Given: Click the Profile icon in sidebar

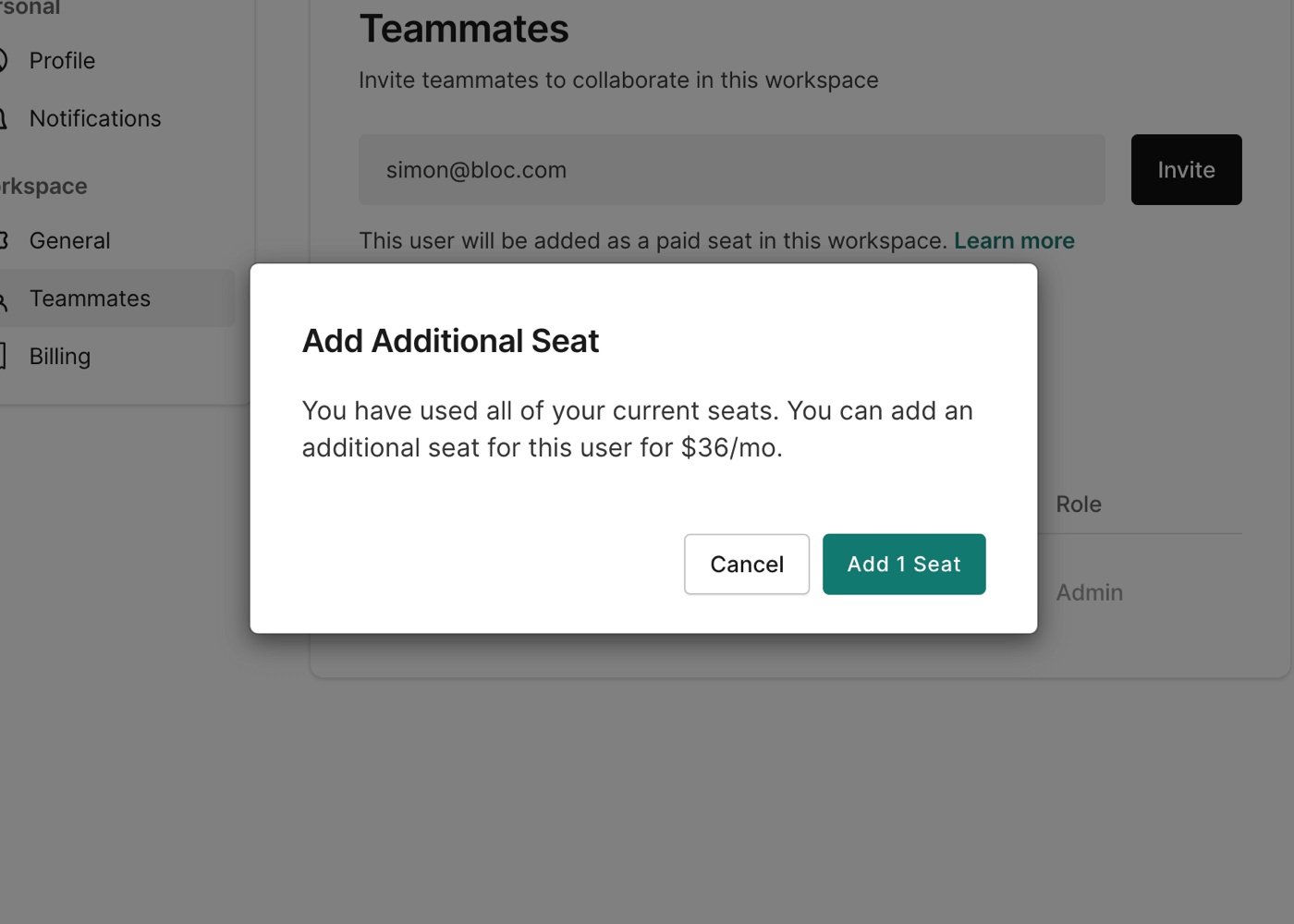Looking at the screenshot, I should (x=3, y=61).
